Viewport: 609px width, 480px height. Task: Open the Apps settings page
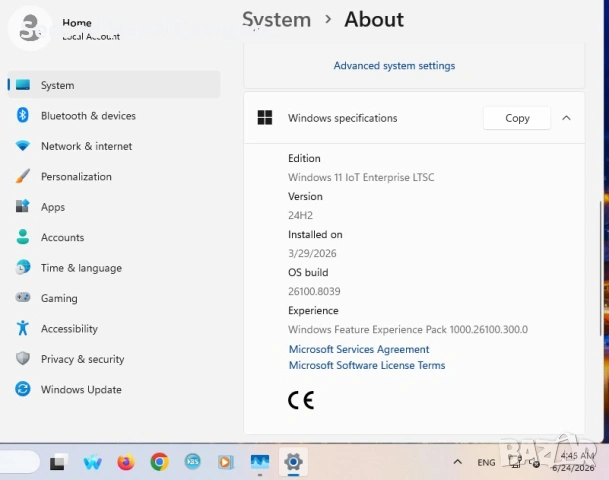point(114,207)
